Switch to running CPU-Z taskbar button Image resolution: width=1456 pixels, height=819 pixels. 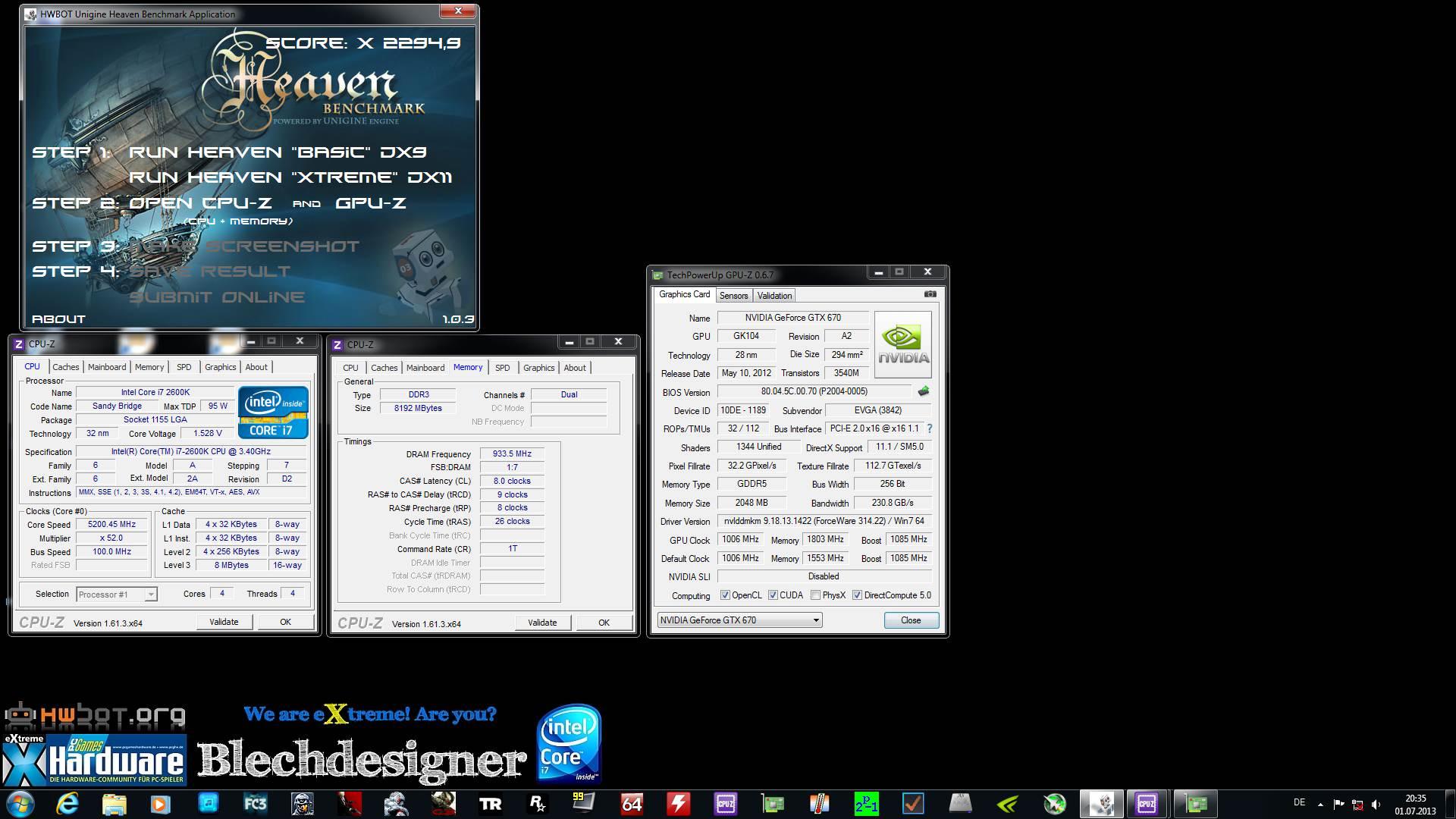1147,803
